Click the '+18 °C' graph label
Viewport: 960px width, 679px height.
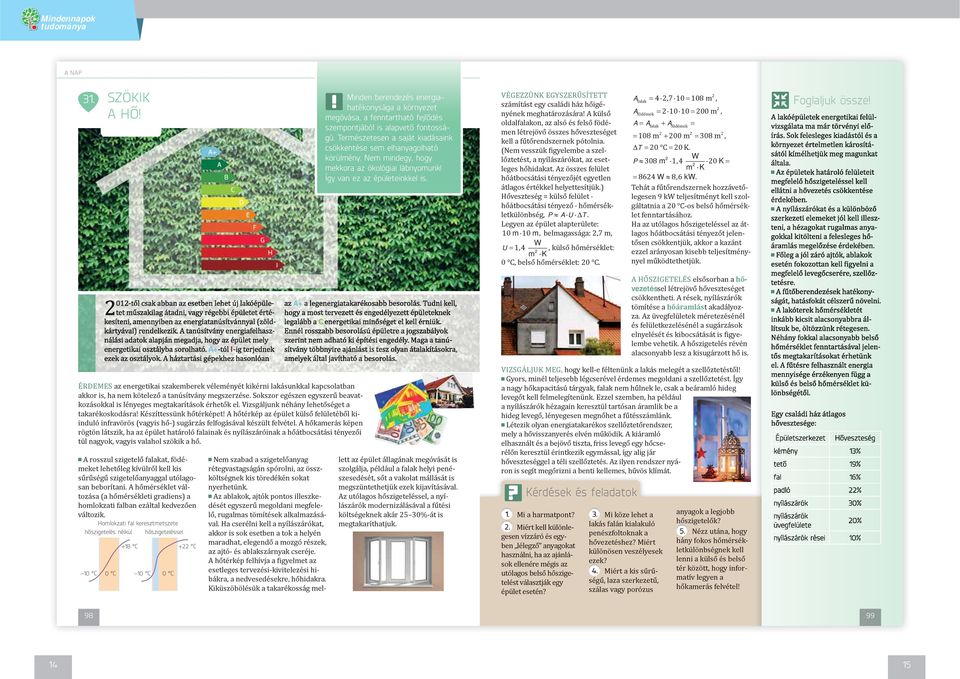point(129,546)
